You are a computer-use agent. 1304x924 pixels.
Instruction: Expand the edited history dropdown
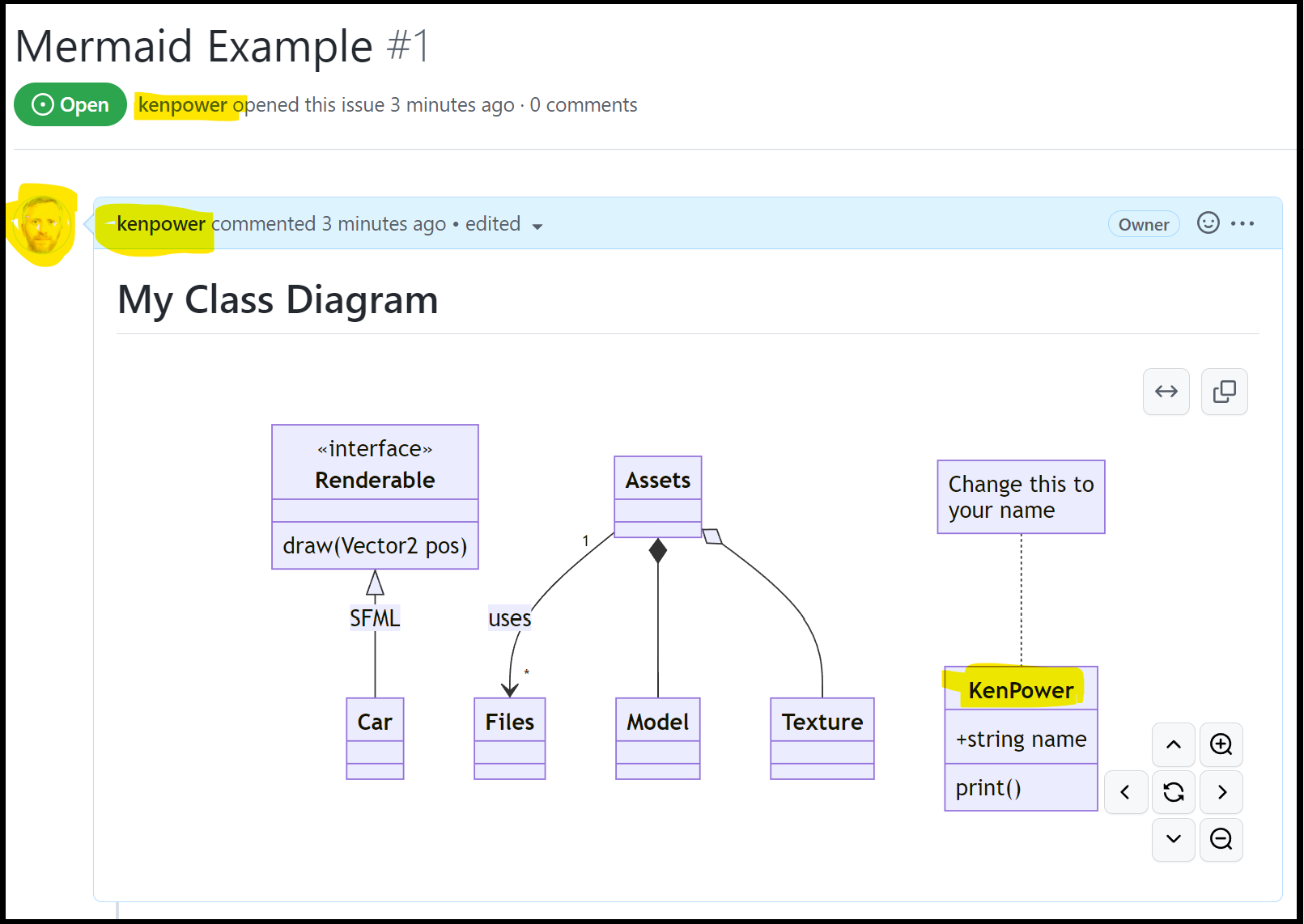(x=537, y=227)
